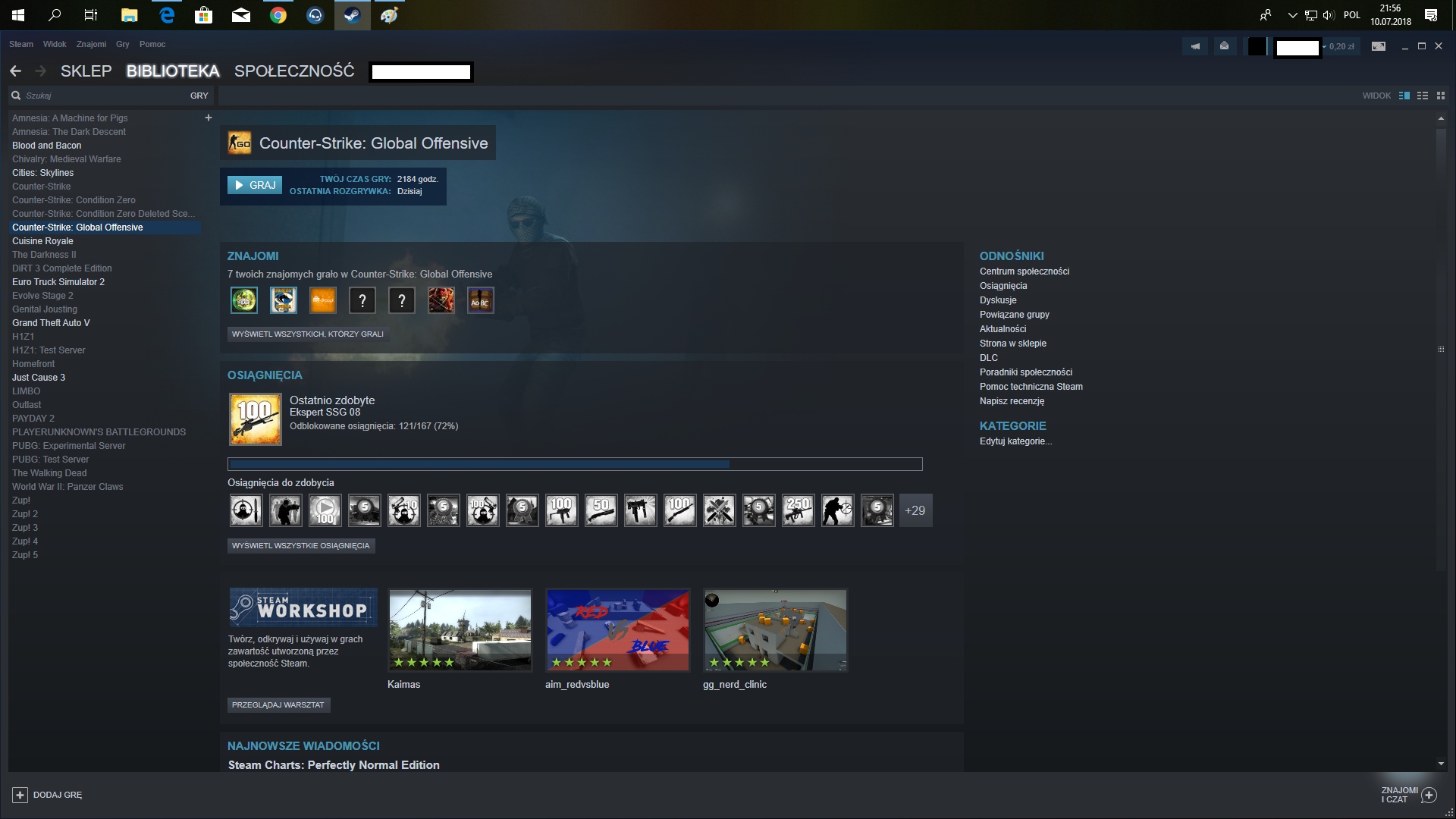Open the Steam menu
Viewport: 1456px width, 819px height.
[x=21, y=44]
